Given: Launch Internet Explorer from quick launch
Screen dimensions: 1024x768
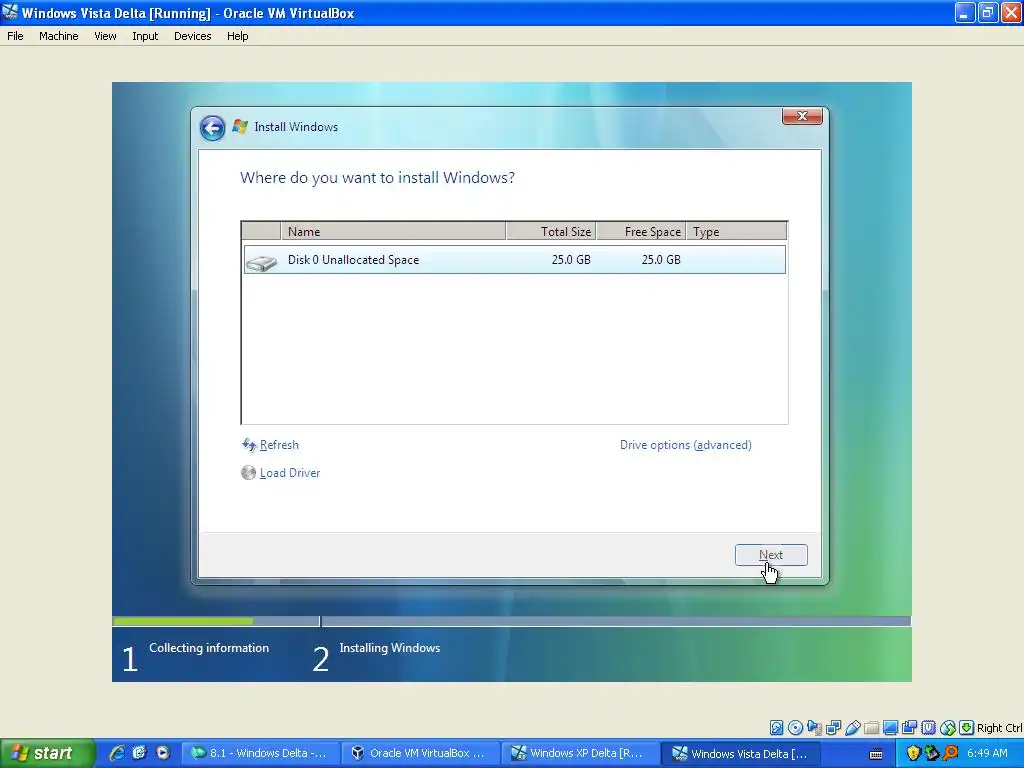Looking at the screenshot, I should [117, 753].
